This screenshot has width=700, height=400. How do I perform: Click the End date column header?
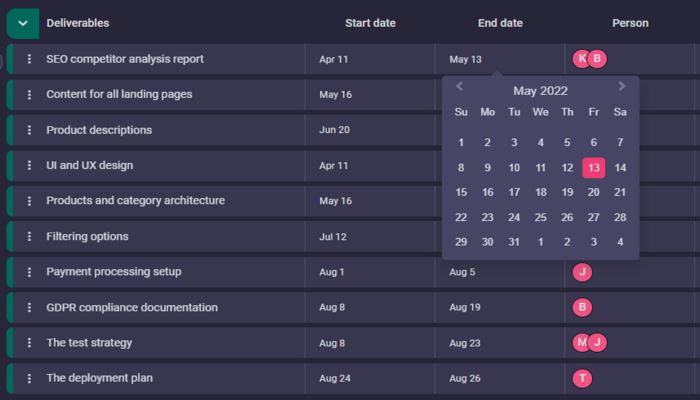[x=500, y=23]
